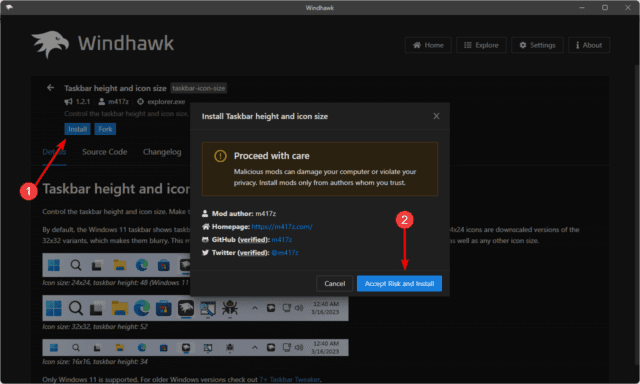This screenshot has height=384, width=640.
Task: Click the 'Icon size: 16x16, taskbar height: 34' caption
Action: tap(95, 362)
